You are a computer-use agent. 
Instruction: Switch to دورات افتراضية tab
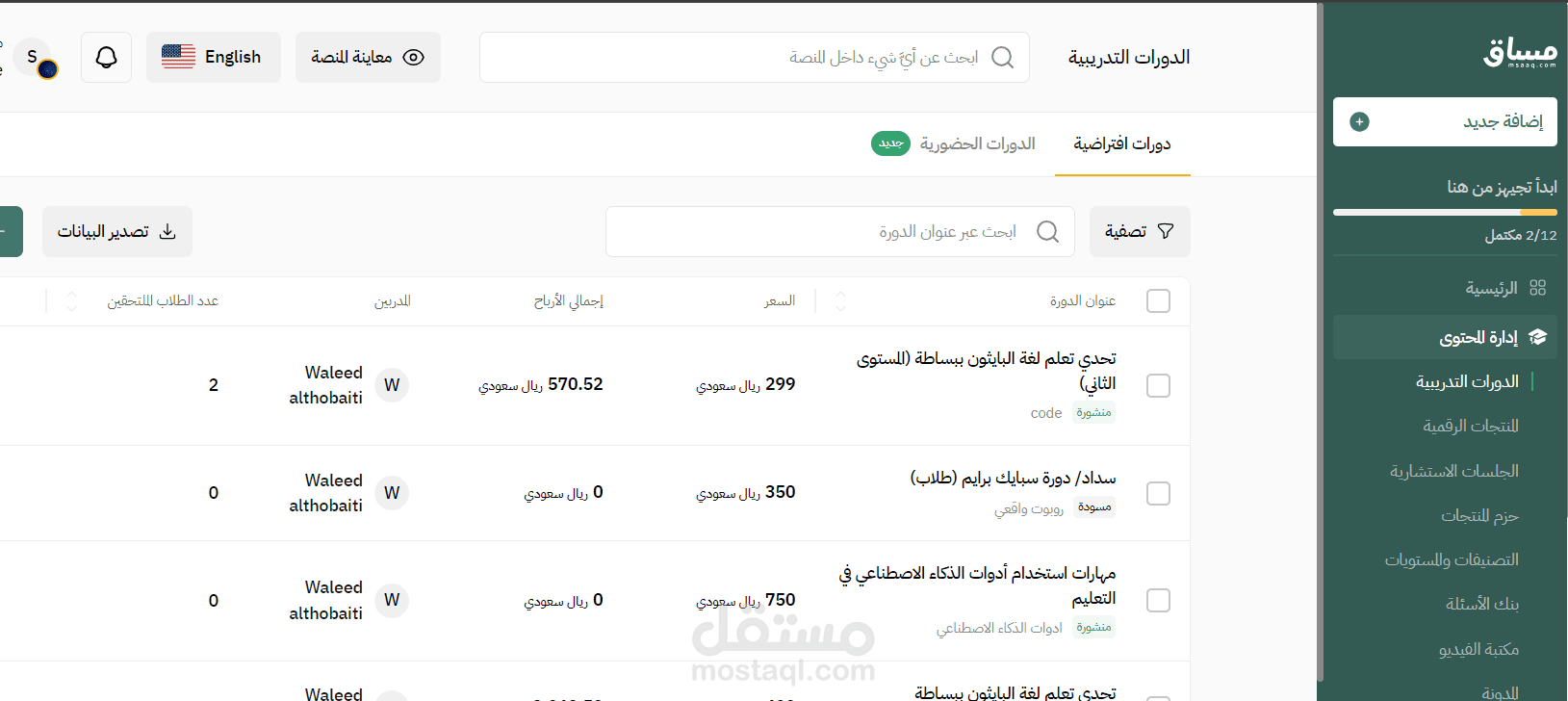coord(1122,143)
